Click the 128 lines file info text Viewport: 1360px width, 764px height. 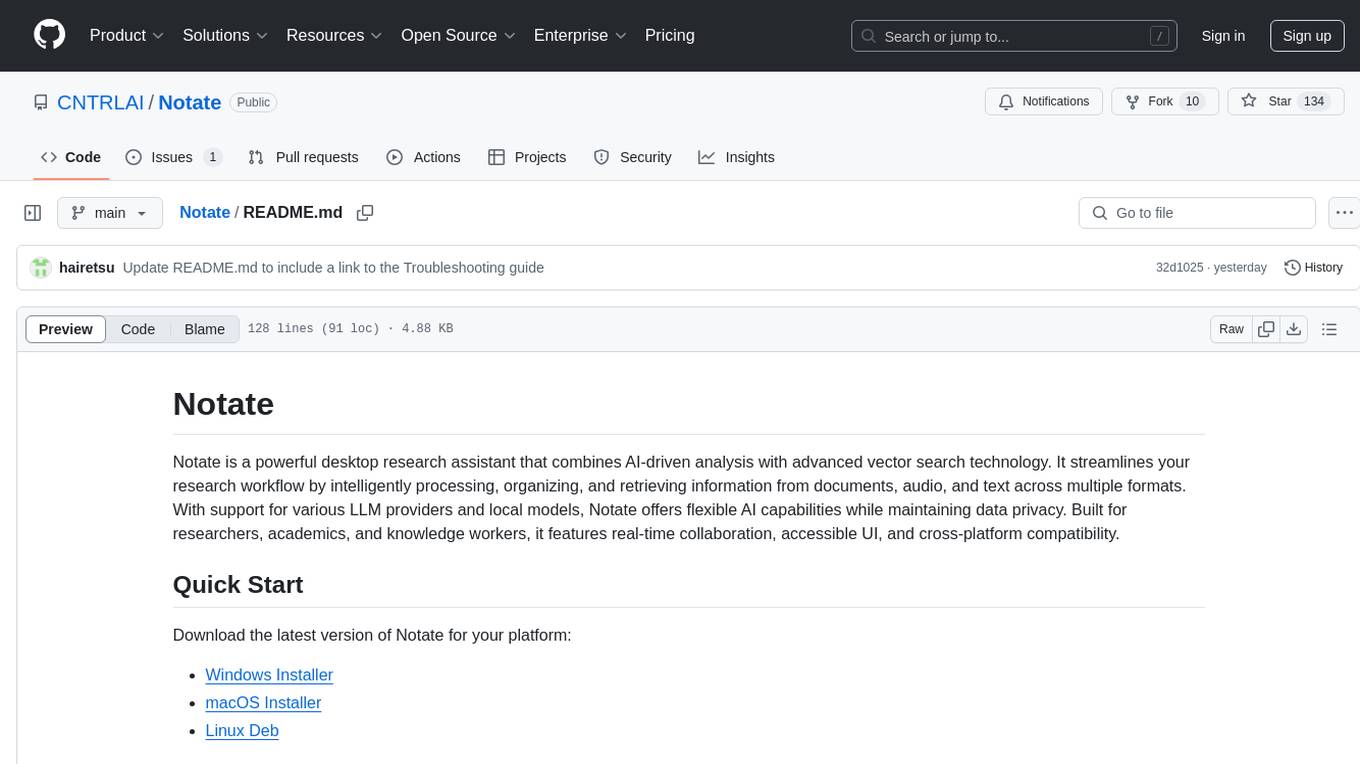coord(350,329)
